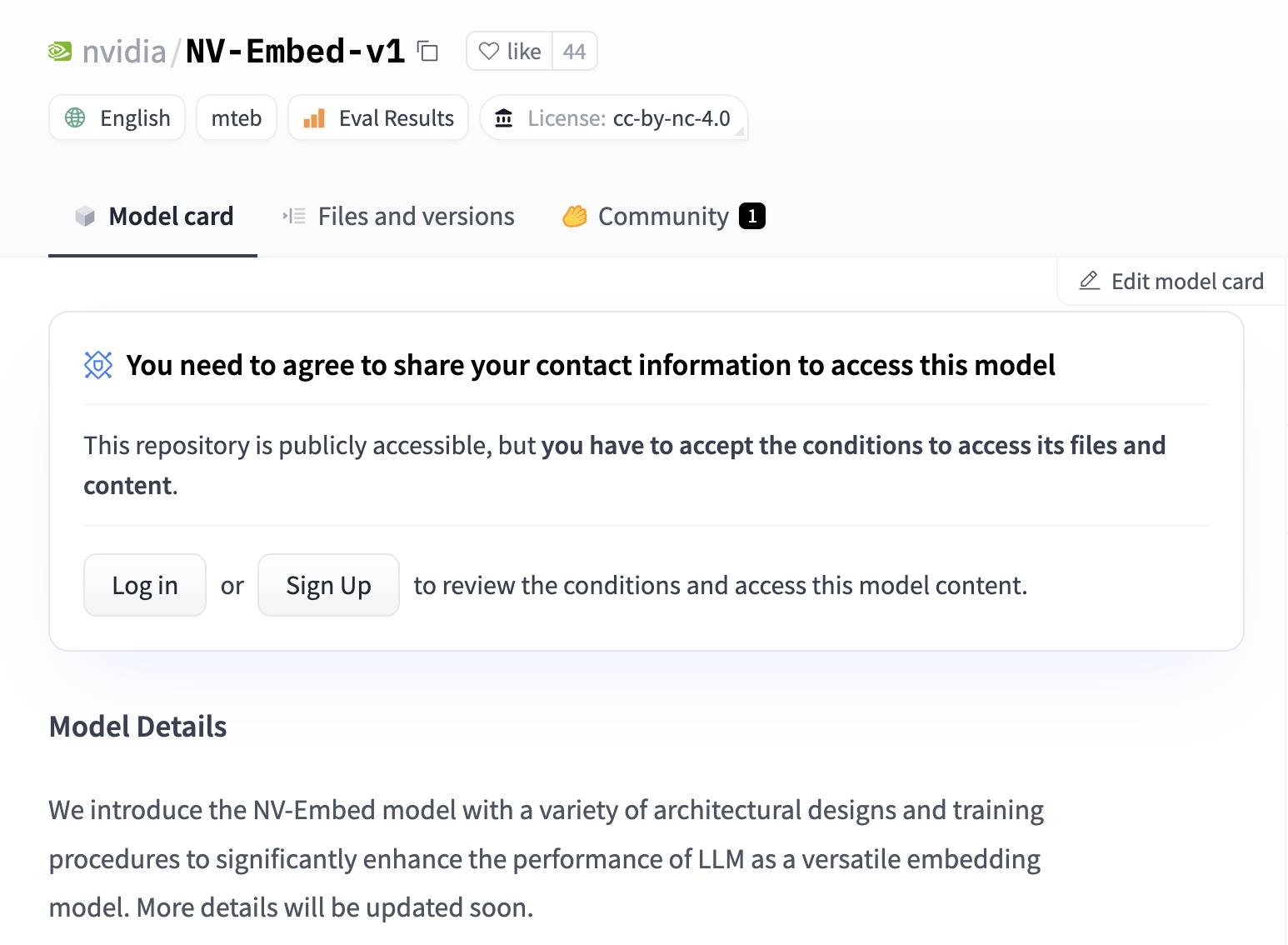Copy the model name with the copy icon
The image size is (1288, 945).
(x=428, y=52)
